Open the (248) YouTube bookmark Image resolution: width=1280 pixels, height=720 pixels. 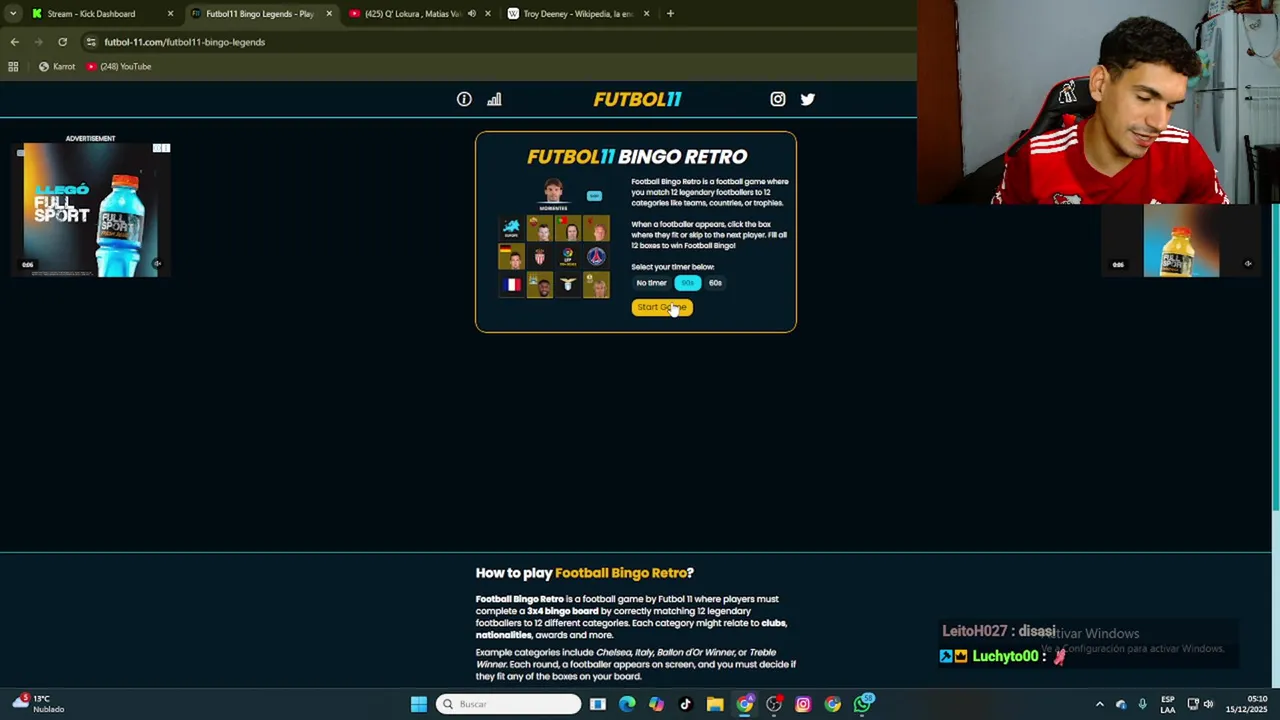click(x=119, y=67)
